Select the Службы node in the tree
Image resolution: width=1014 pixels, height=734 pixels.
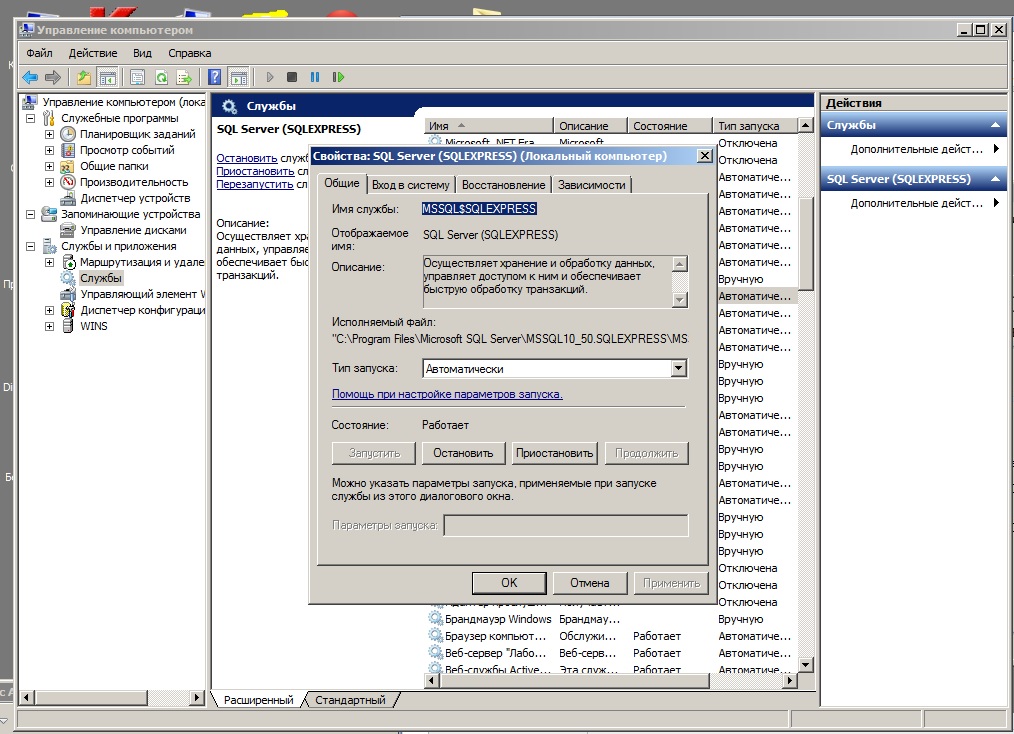coord(100,278)
